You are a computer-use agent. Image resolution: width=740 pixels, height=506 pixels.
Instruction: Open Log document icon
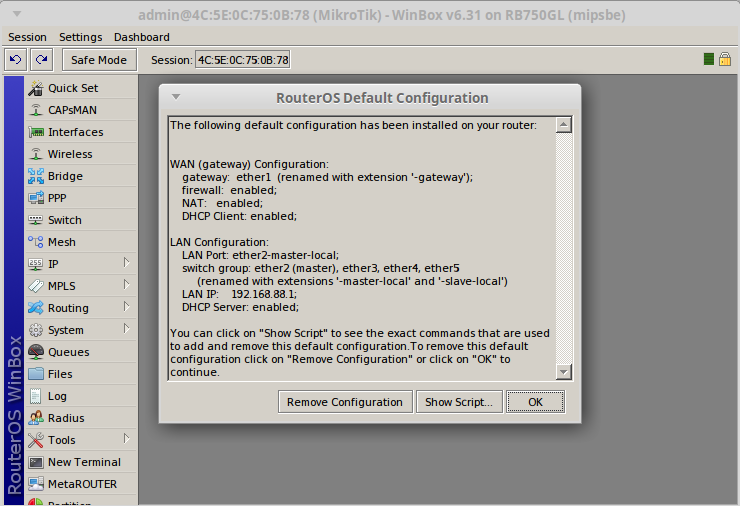35,396
